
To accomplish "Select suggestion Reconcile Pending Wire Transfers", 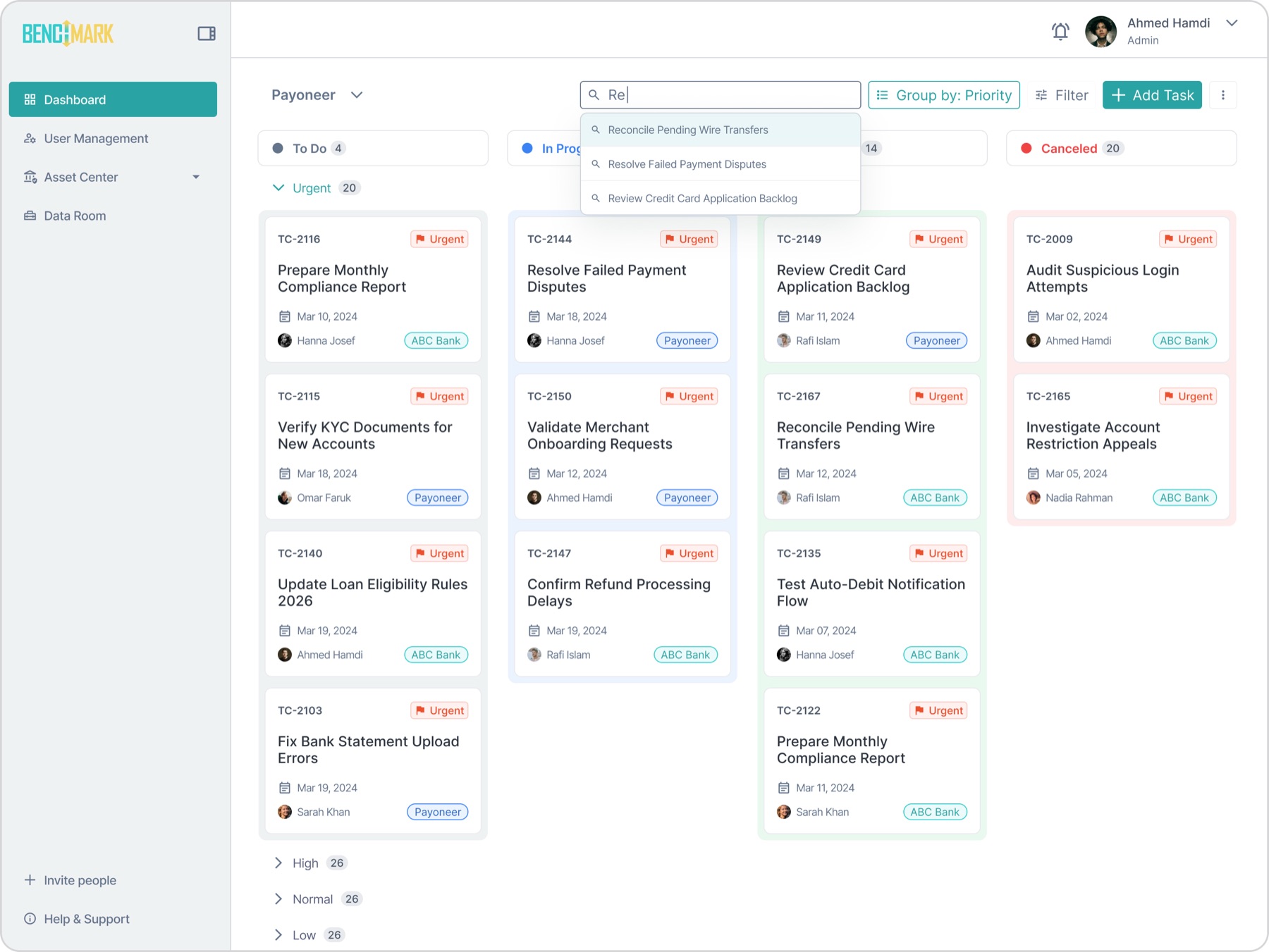I will (x=721, y=130).
